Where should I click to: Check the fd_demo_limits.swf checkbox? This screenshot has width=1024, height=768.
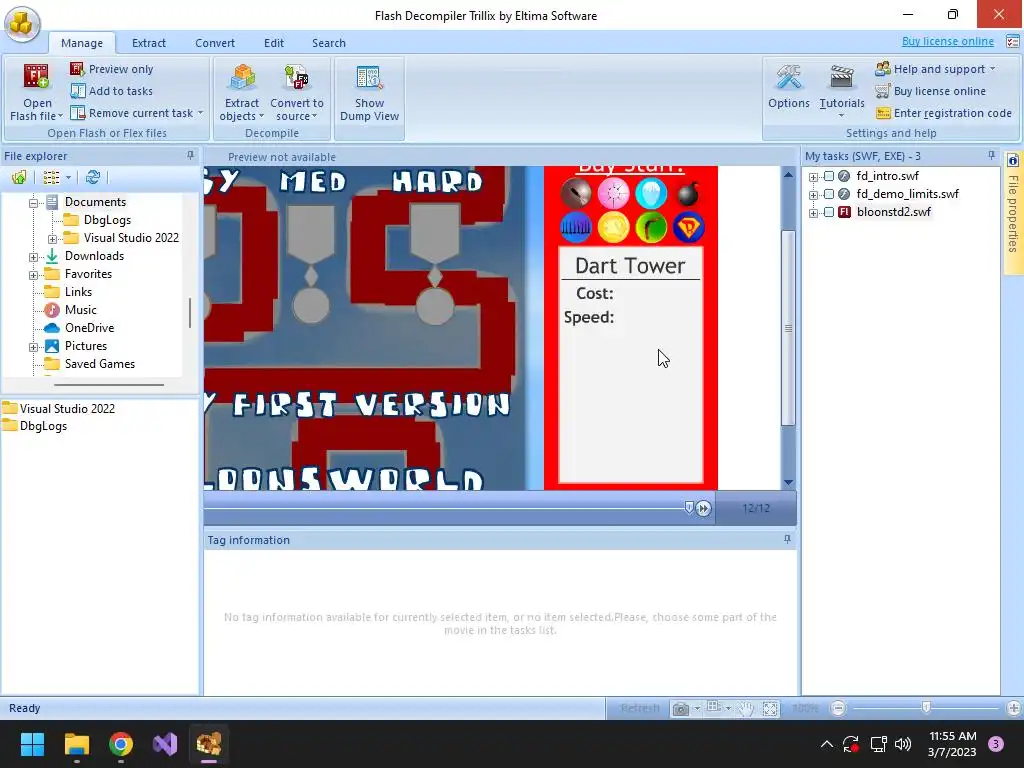(829, 194)
